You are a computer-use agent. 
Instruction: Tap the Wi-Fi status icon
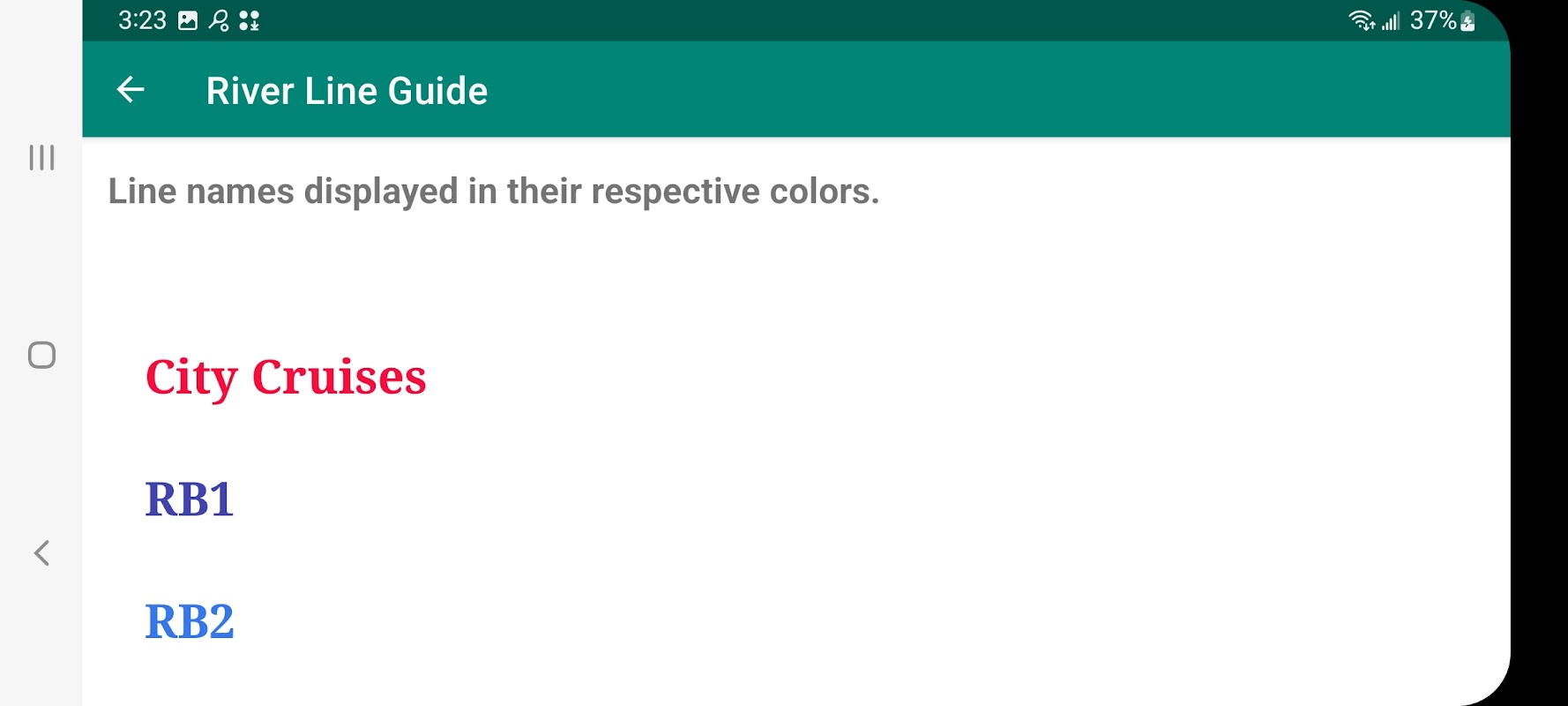tap(1361, 20)
